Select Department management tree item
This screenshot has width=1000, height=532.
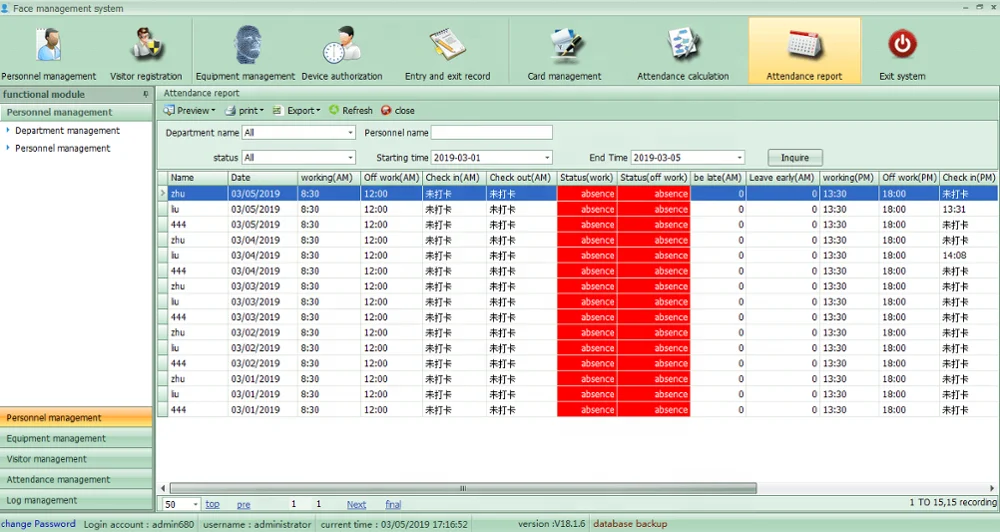pos(67,131)
